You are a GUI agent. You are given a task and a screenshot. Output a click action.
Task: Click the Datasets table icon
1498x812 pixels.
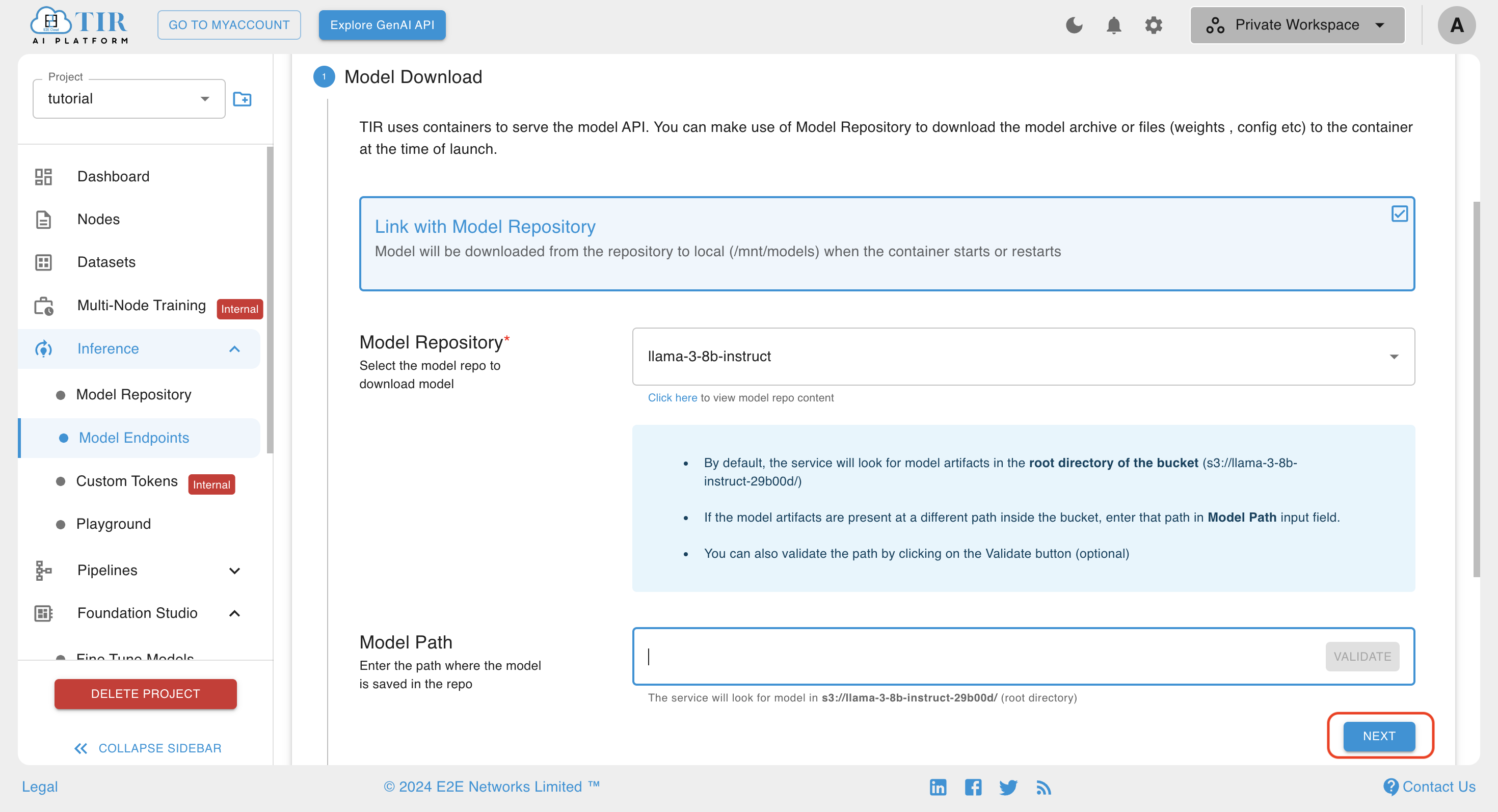44,263
